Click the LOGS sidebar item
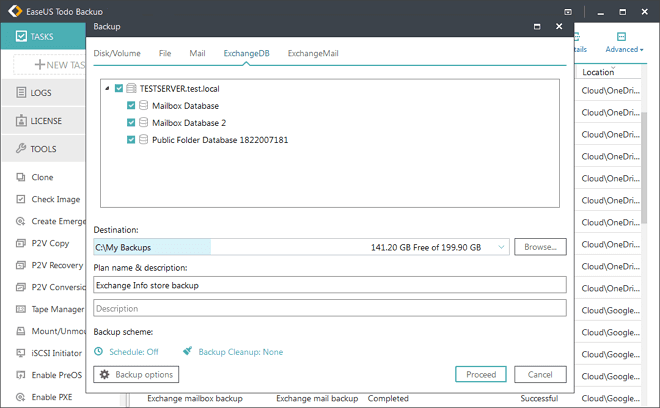The width and height of the screenshot is (660, 408). [x=43, y=93]
